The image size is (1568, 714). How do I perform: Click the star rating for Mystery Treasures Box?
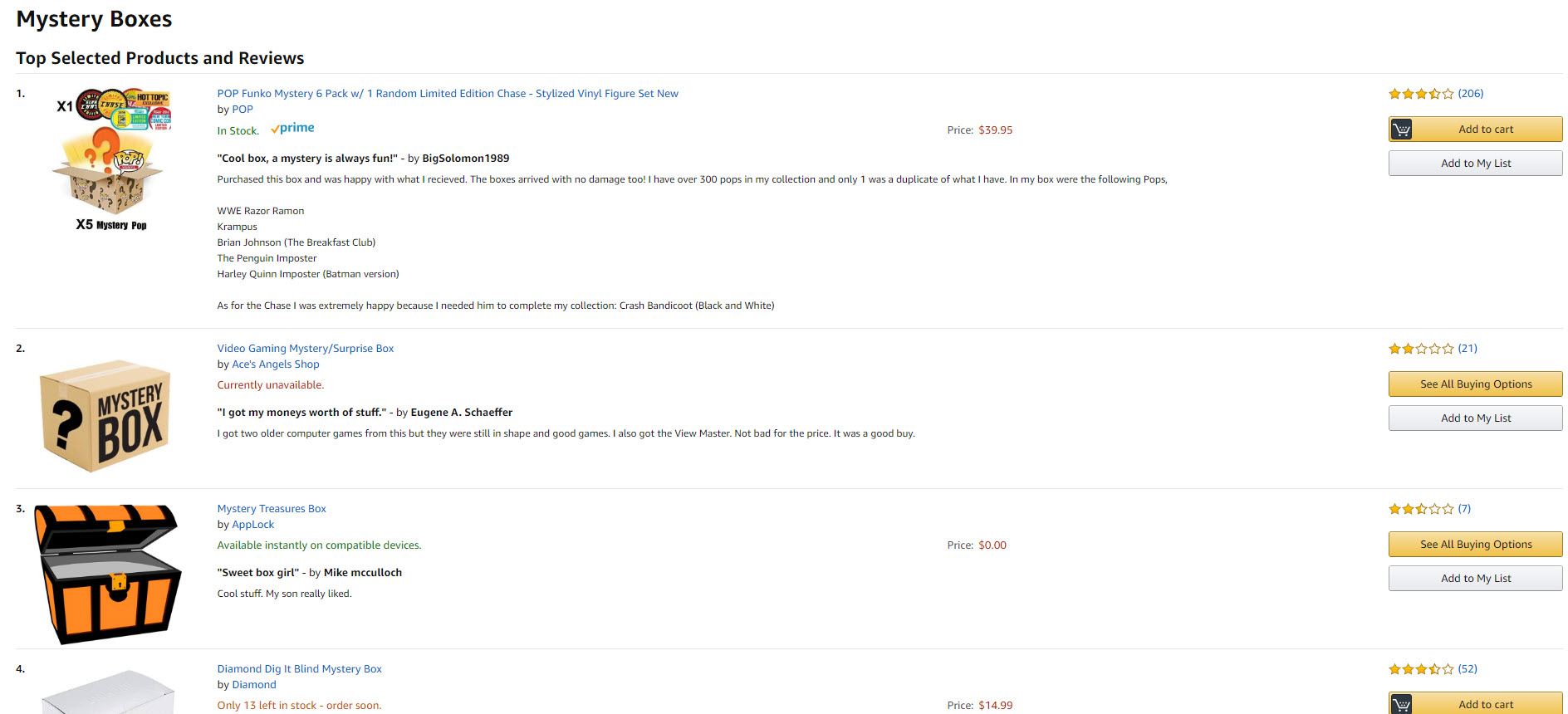[1421, 509]
